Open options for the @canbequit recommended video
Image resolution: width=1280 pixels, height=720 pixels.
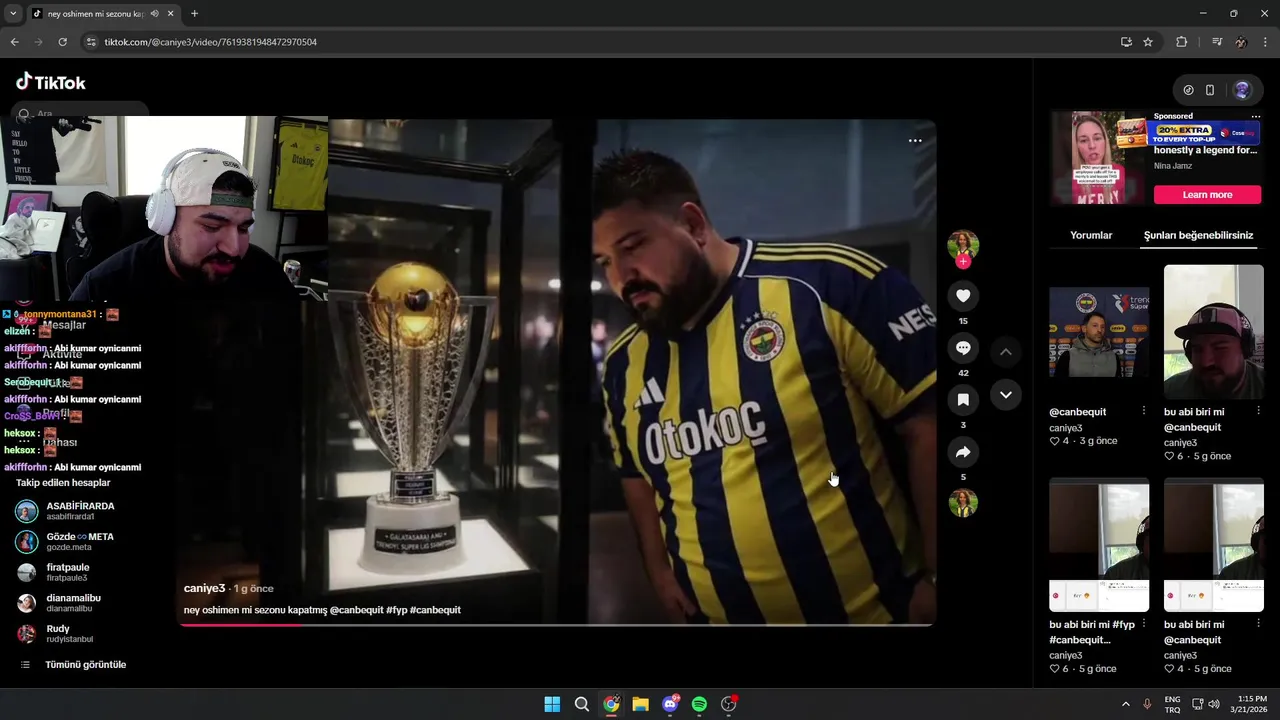[1144, 411]
